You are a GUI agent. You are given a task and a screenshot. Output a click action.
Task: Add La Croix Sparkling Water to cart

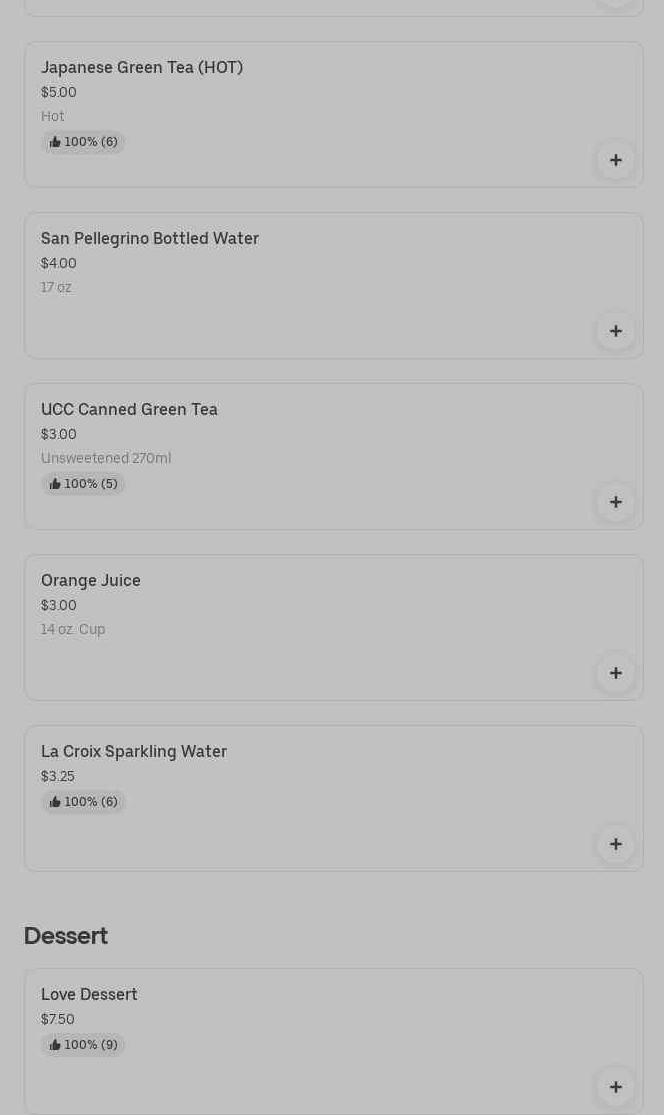(615, 844)
